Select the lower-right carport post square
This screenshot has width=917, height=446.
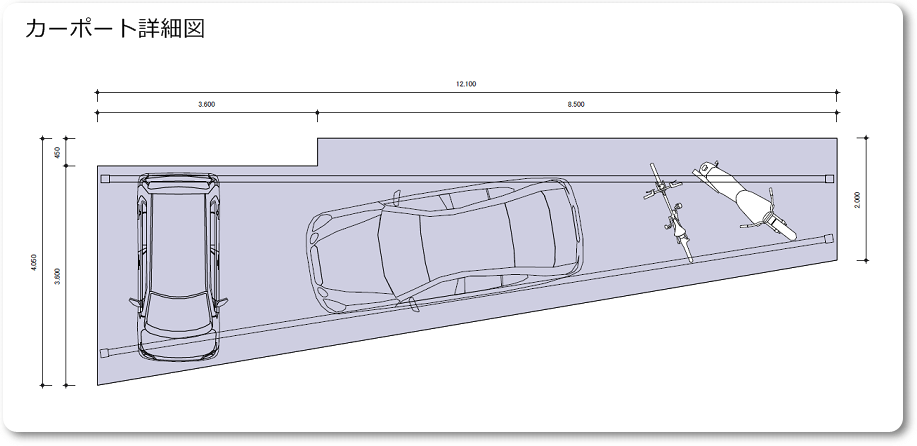click(828, 238)
